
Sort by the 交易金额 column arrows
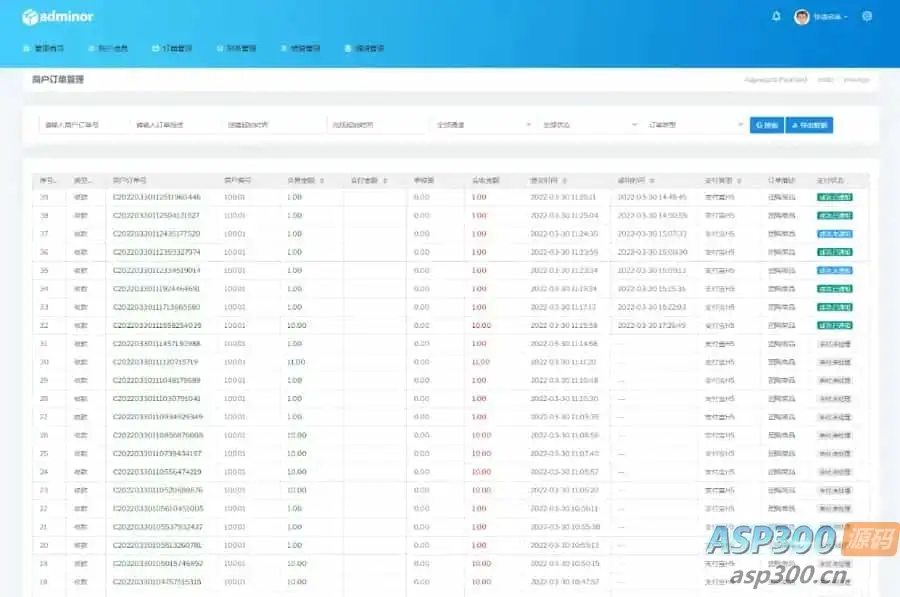click(322, 181)
